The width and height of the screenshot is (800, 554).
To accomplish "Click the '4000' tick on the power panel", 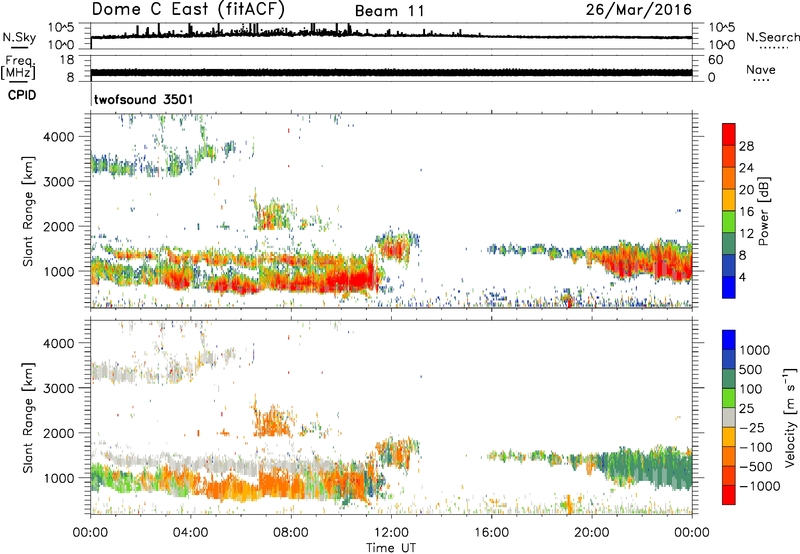I will (x=59, y=137).
